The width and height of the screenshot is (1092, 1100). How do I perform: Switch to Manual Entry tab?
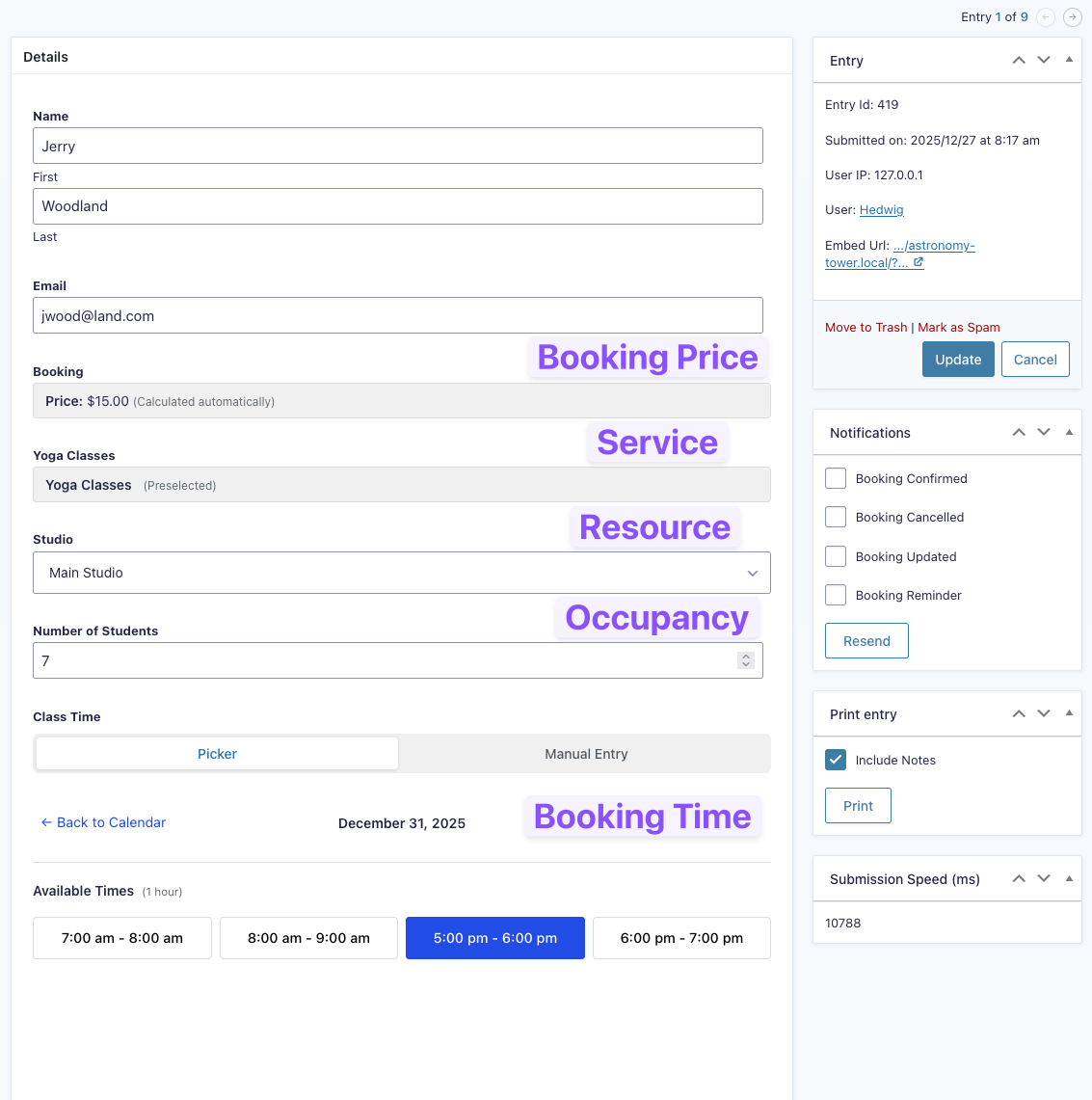(x=586, y=754)
